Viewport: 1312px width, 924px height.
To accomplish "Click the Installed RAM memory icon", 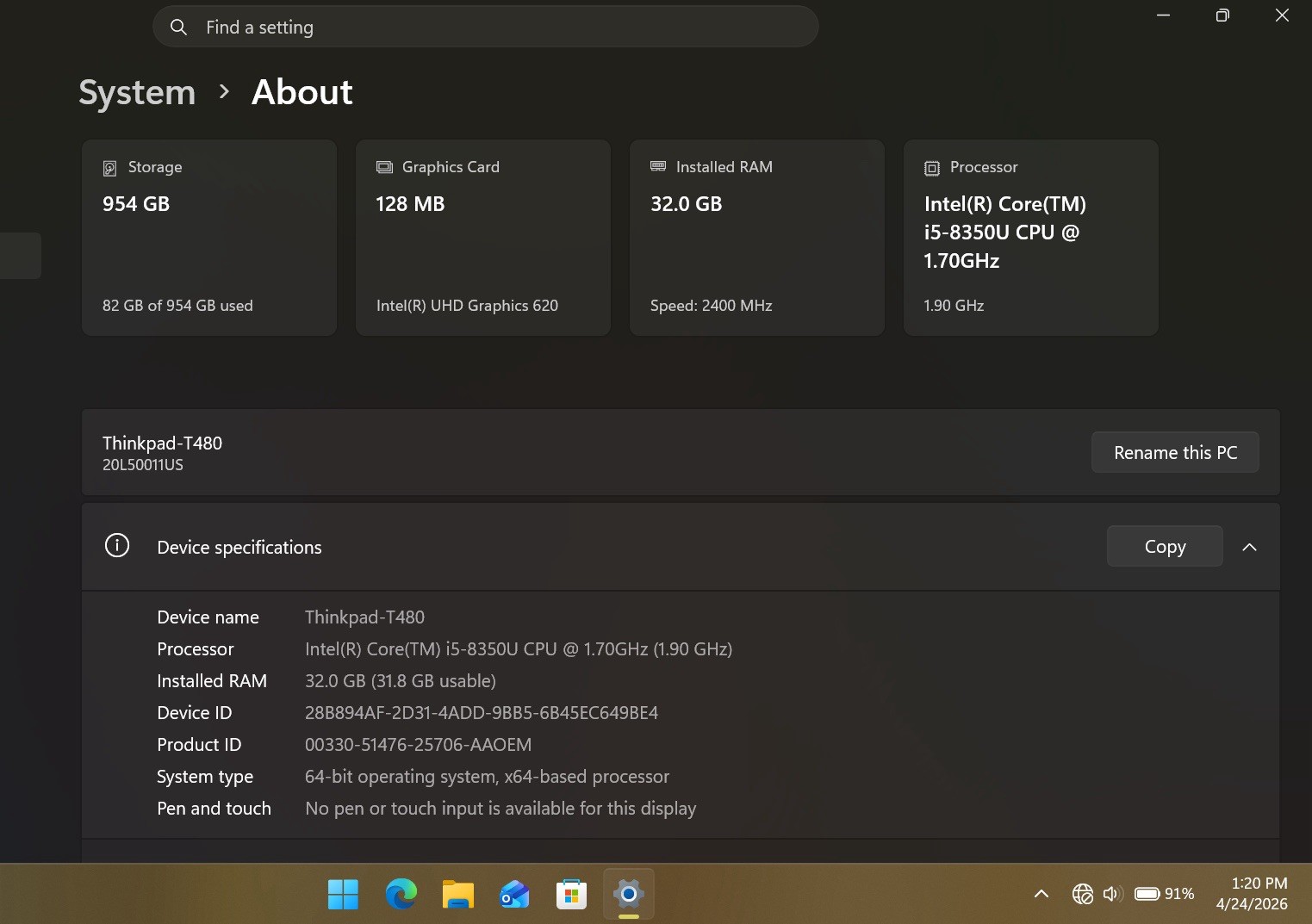I will click(658, 166).
